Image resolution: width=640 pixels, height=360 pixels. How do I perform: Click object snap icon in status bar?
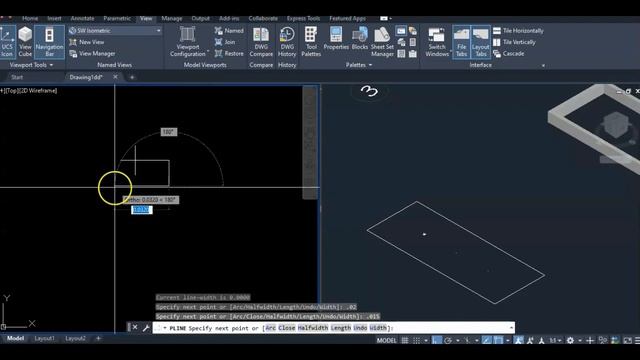[498, 340]
